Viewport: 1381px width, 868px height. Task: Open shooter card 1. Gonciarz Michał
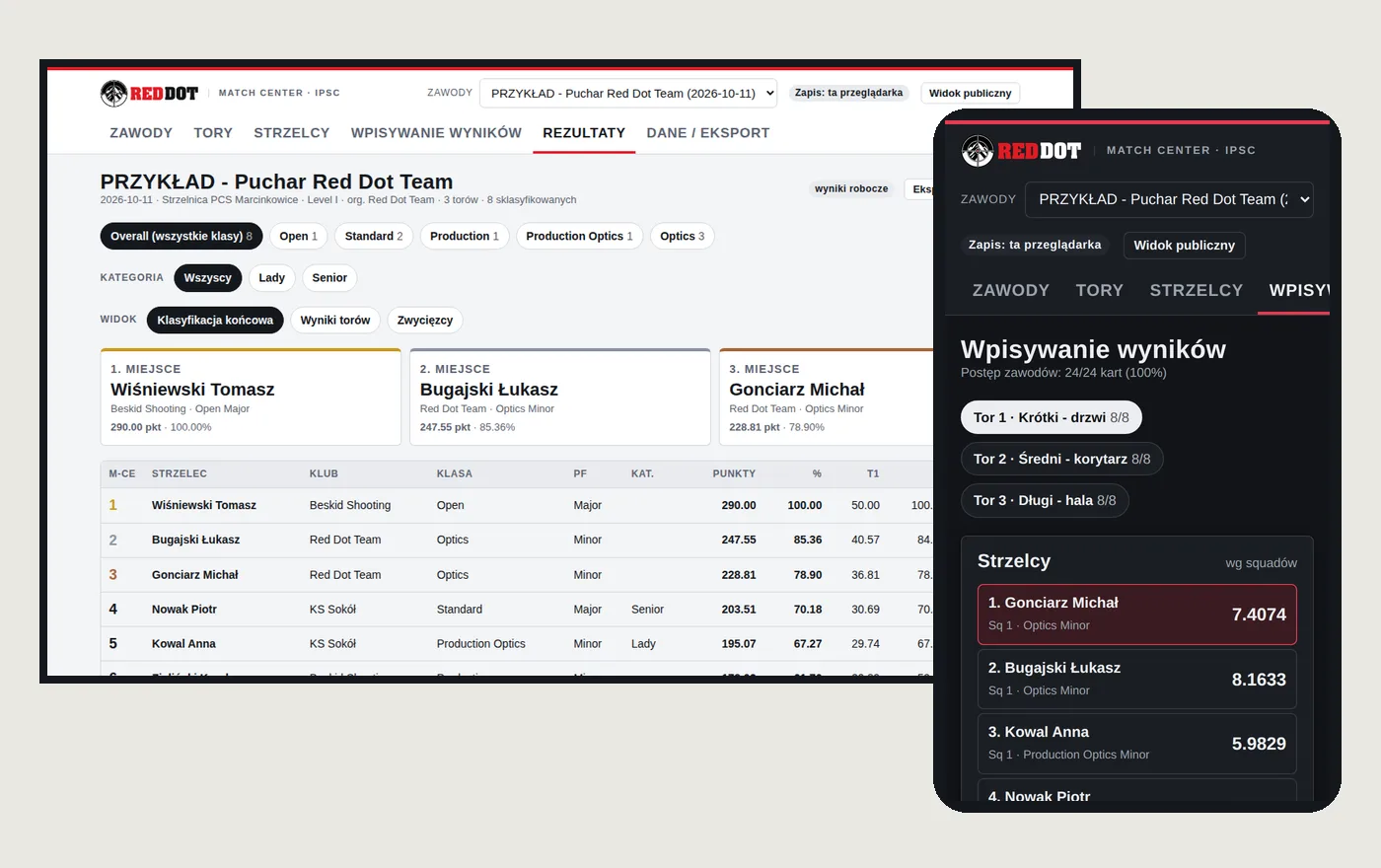coord(1137,615)
